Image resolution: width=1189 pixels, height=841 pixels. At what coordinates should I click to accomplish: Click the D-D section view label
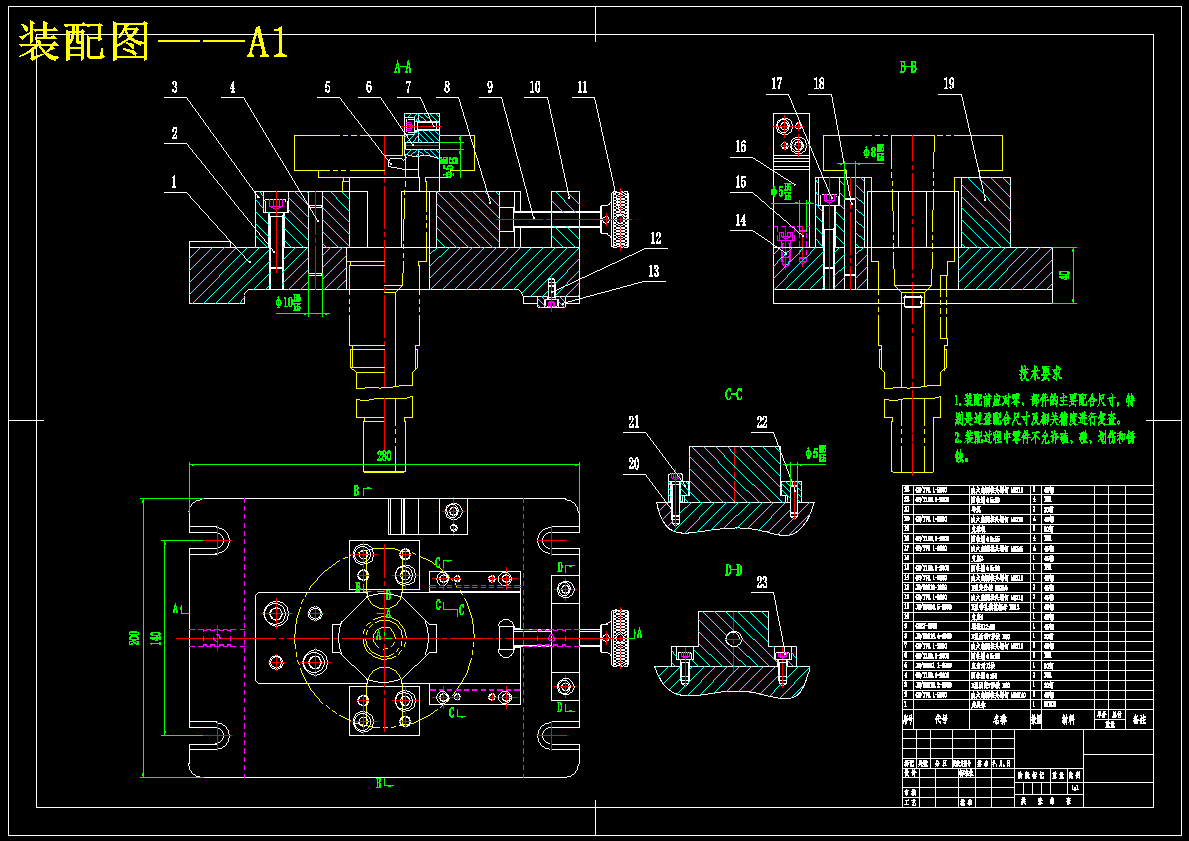coord(733,570)
